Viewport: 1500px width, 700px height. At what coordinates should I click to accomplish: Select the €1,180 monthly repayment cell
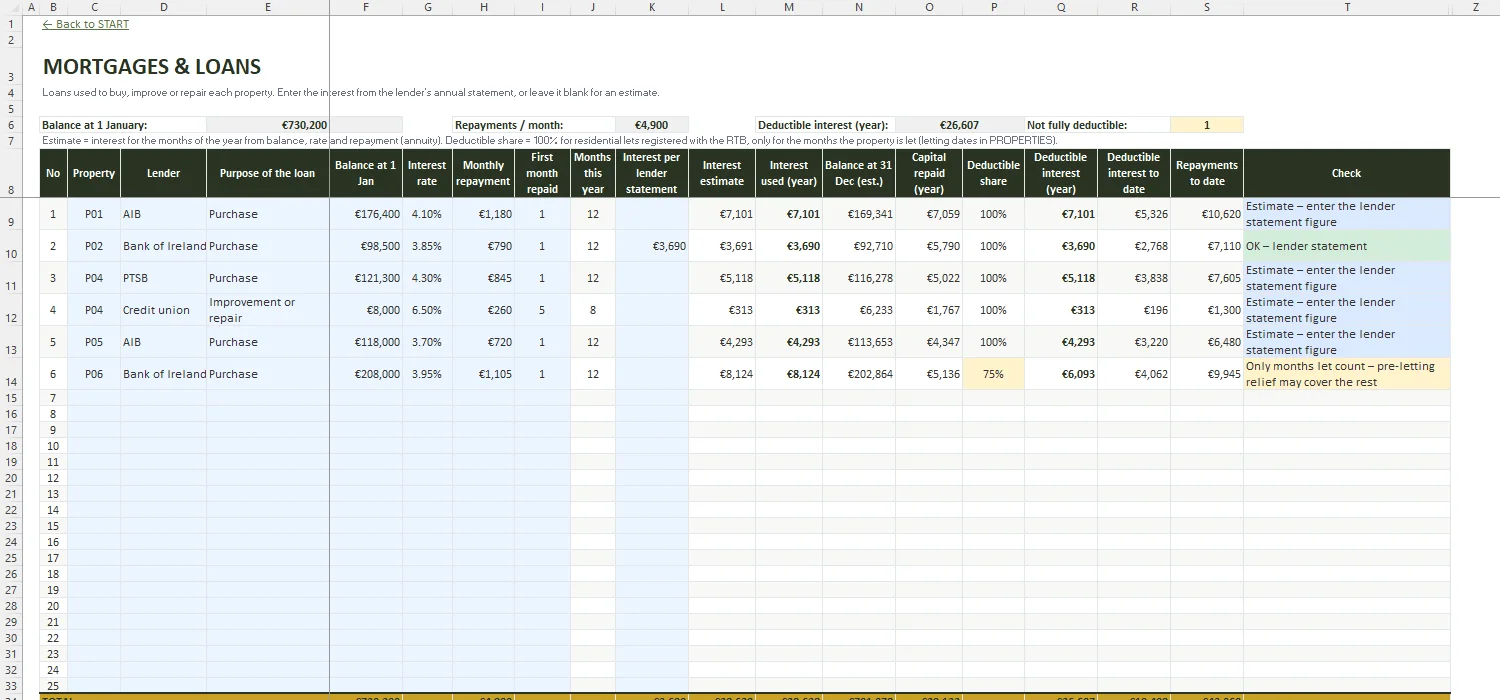coord(484,214)
